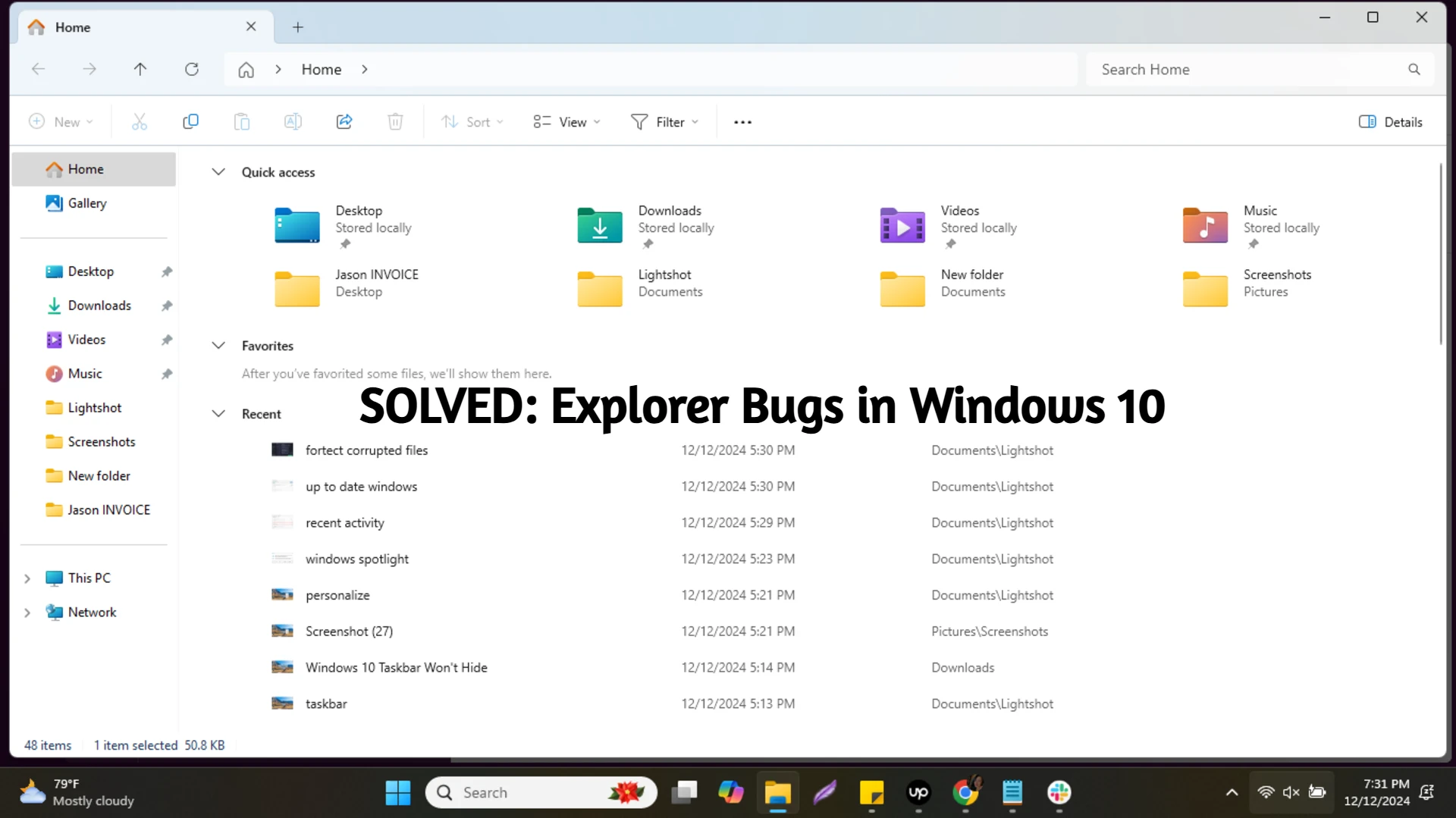Click the Delete trash icon
Viewport: 1456px width, 818px height.
click(x=395, y=122)
